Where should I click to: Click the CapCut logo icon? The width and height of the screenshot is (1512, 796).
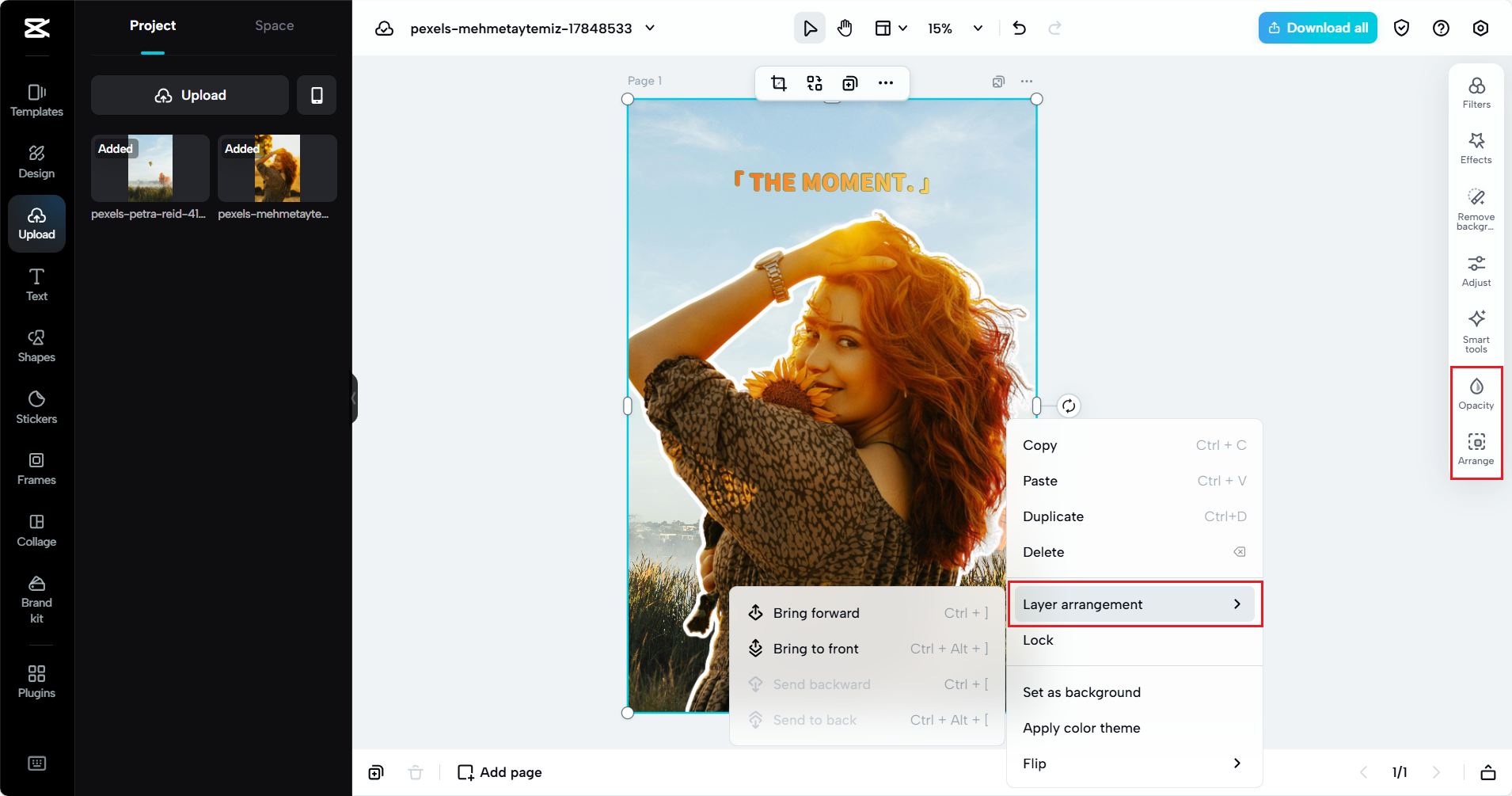tap(36, 29)
